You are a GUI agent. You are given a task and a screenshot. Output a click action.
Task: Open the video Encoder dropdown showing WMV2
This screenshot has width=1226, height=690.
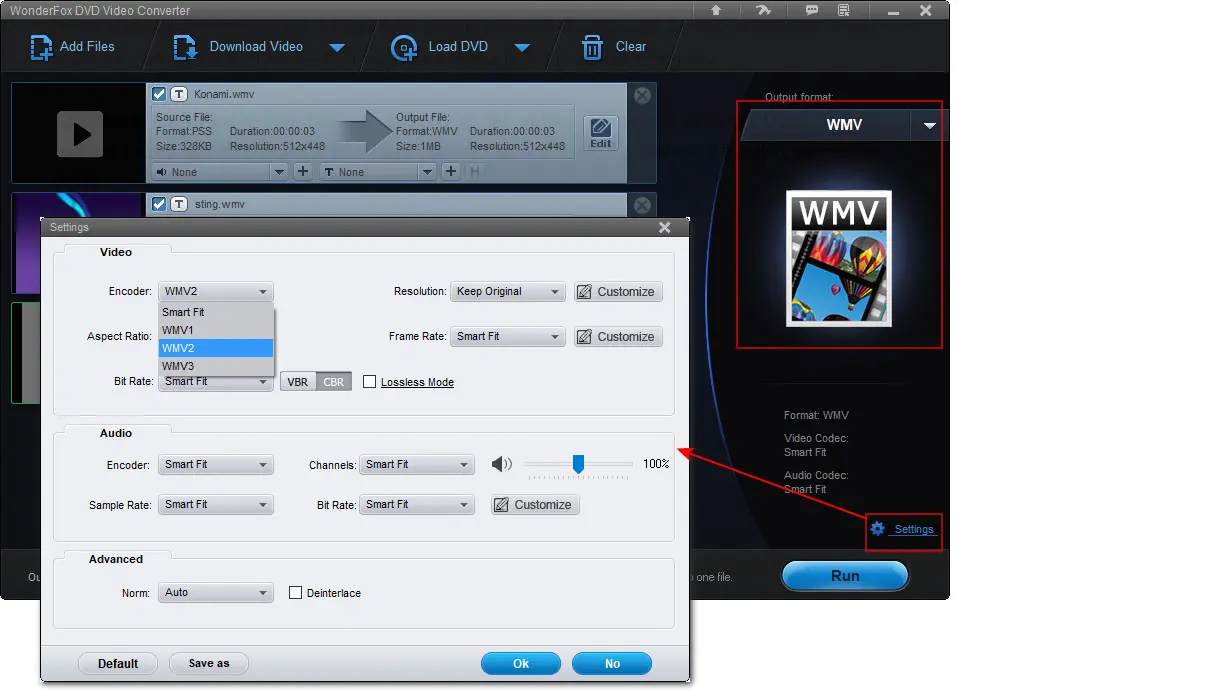coord(216,292)
